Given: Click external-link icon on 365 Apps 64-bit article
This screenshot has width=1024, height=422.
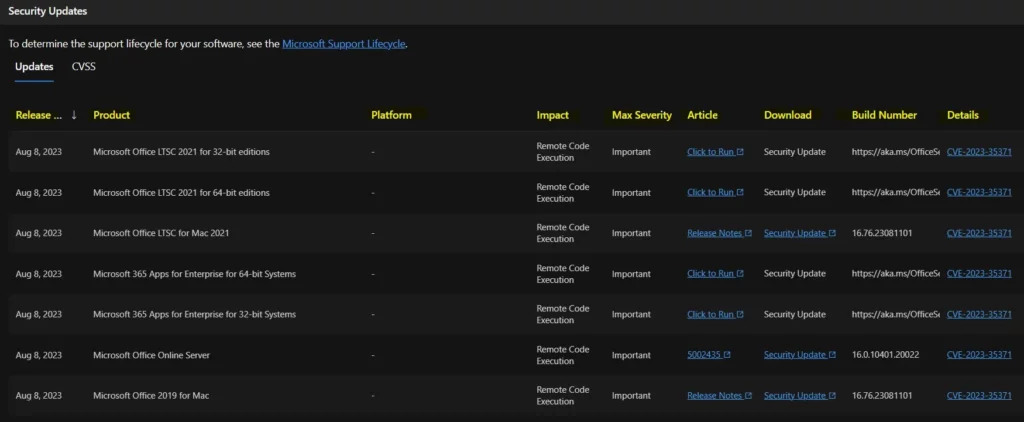Looking at the screenshot, I should tap(740, 274).
